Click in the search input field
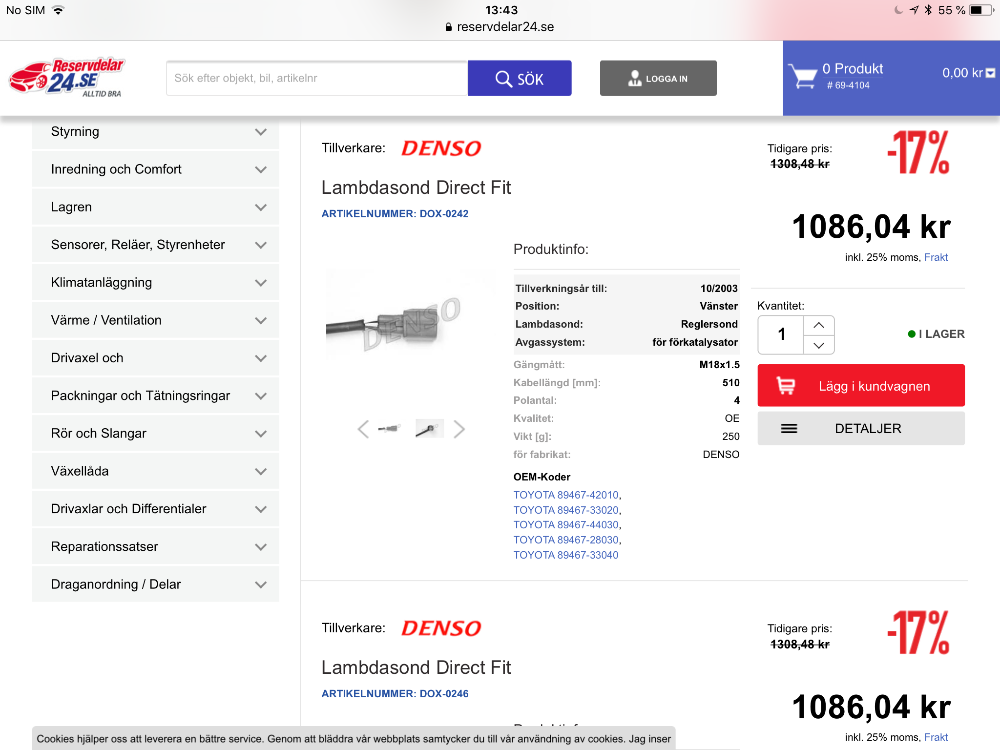This screenshot has height=750, width=1000. click(x=316, y=78)
